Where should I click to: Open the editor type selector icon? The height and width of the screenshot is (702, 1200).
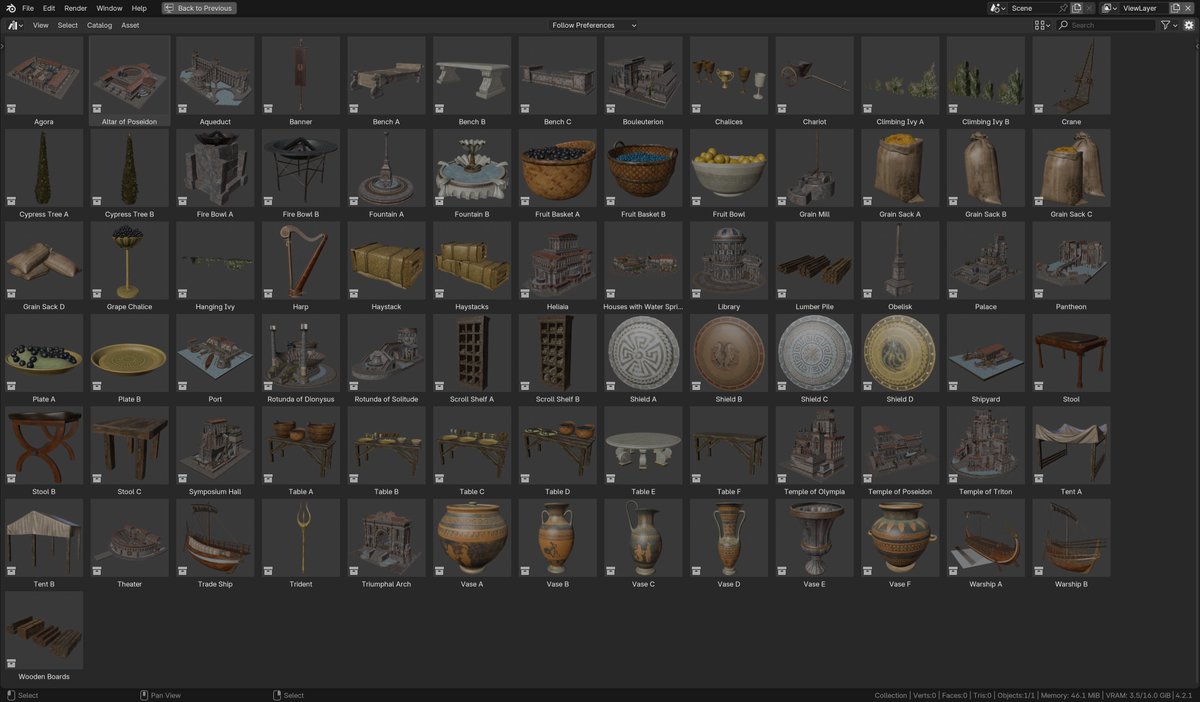pos(14,25)
